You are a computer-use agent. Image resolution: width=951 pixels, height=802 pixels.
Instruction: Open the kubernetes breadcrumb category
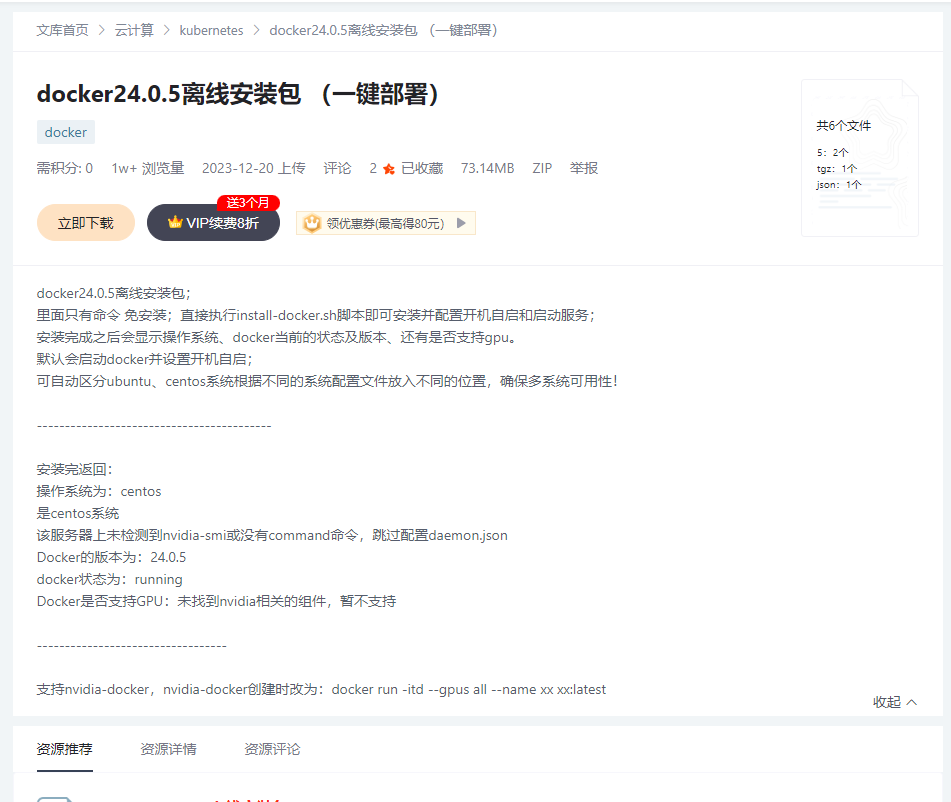click(211, 30)
